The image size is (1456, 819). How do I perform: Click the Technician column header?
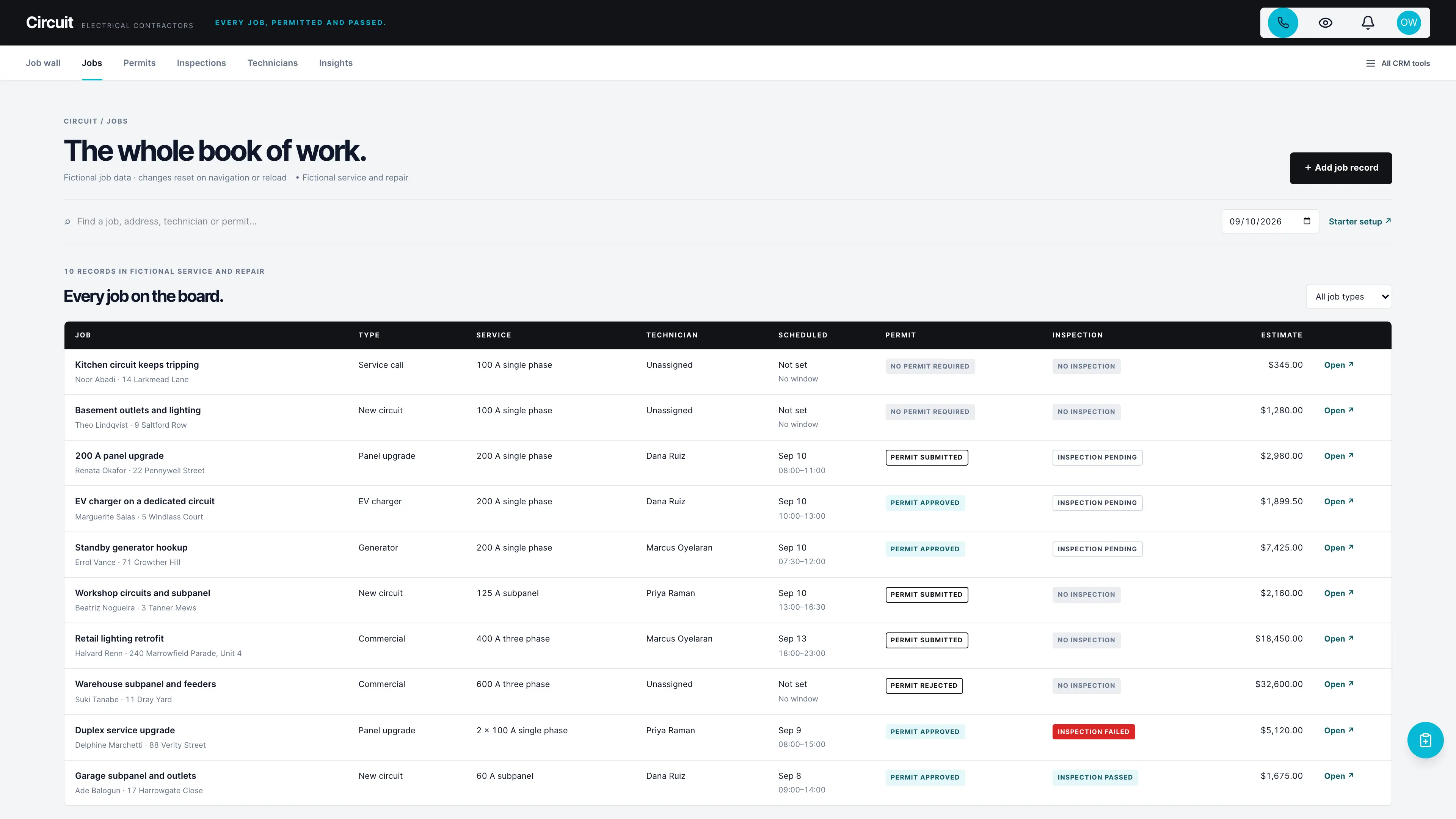point(672,335)
